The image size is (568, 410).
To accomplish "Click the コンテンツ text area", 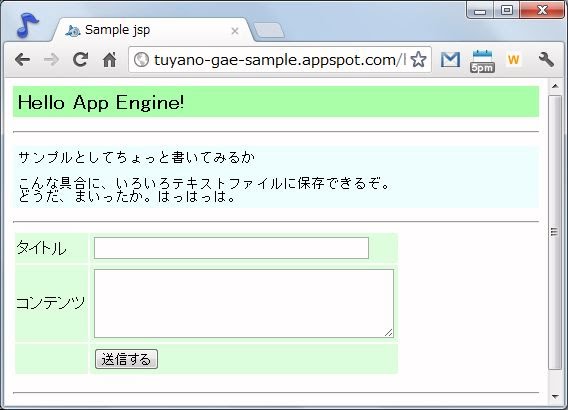I will (244, 303).
